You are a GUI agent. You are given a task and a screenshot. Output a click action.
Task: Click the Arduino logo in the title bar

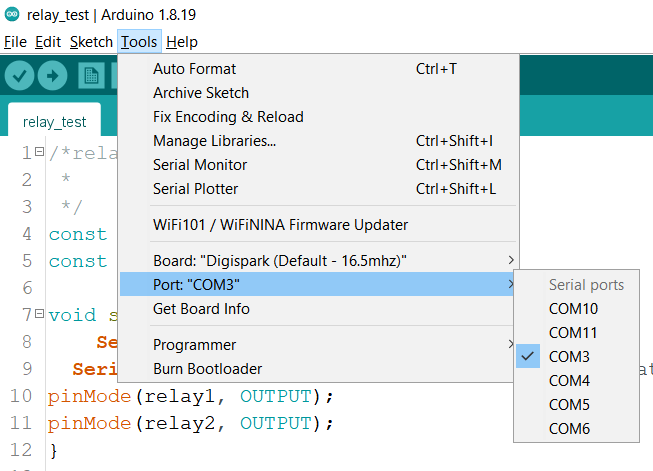[10, 14]
